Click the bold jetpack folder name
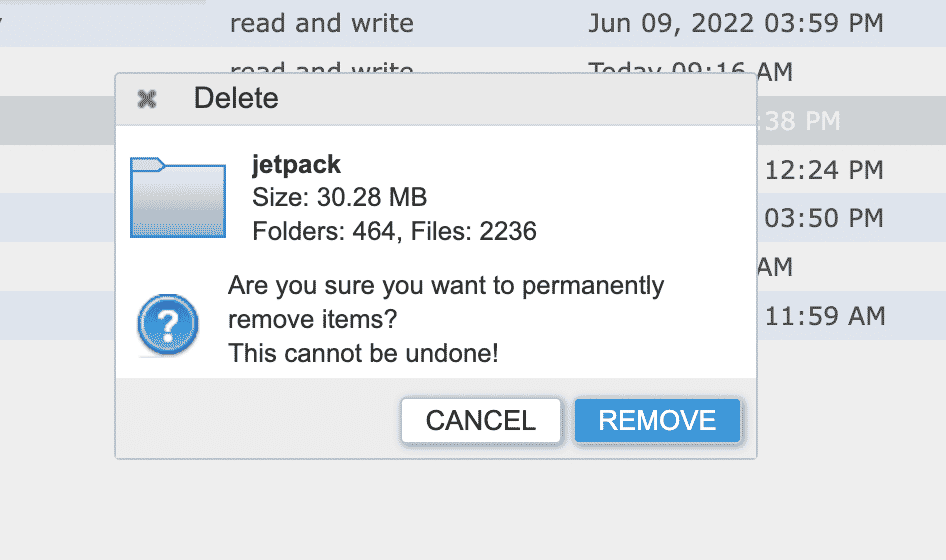 (x=296, y=165)
